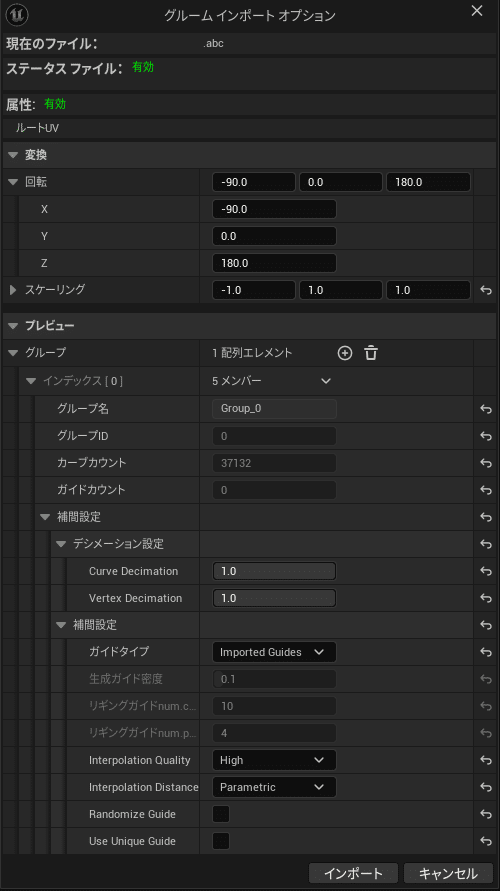Expand the スケーリング property
The width and height of the screenshot is (500, 891).
coord(13,290)
